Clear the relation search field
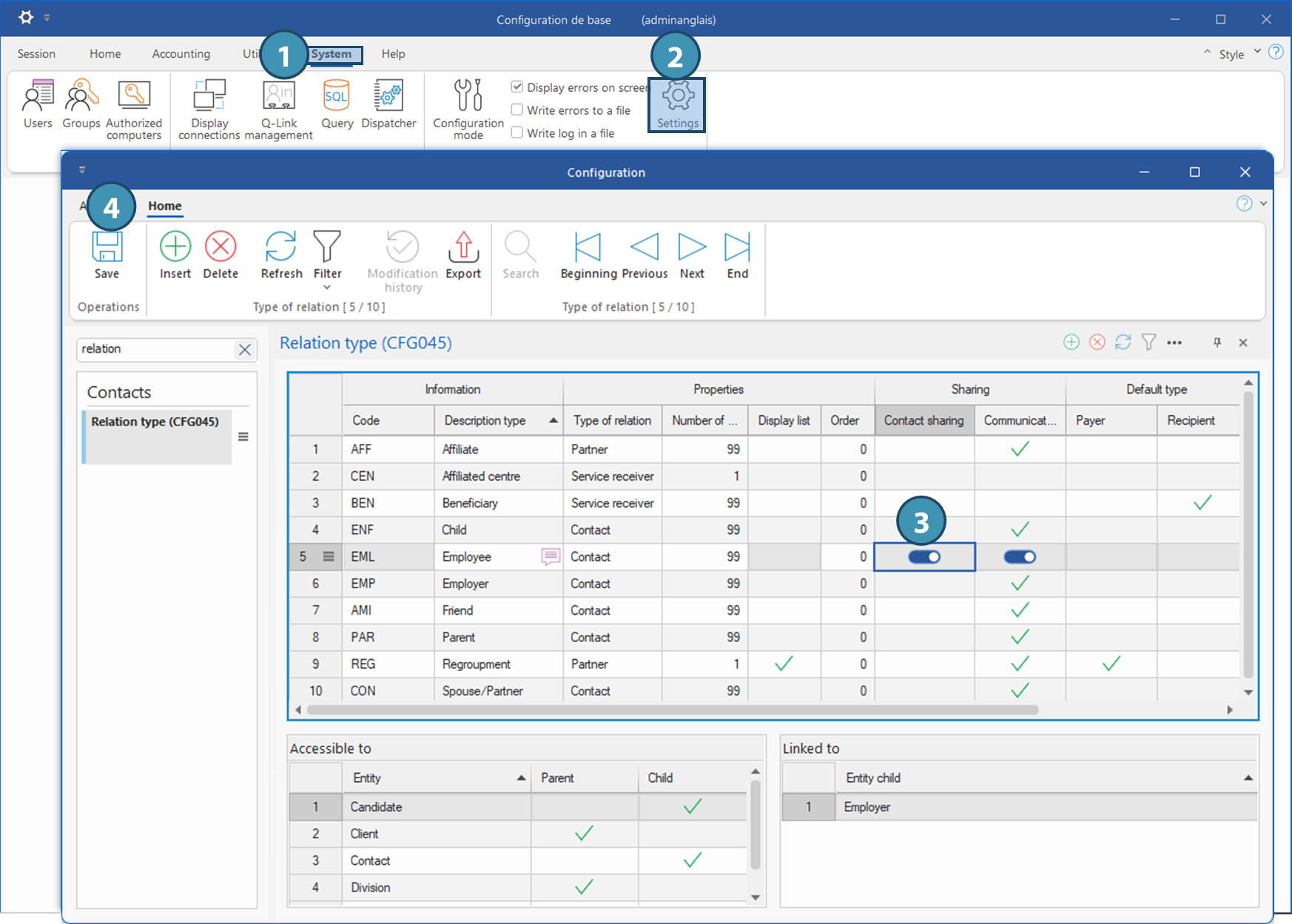 click(245, 350)
